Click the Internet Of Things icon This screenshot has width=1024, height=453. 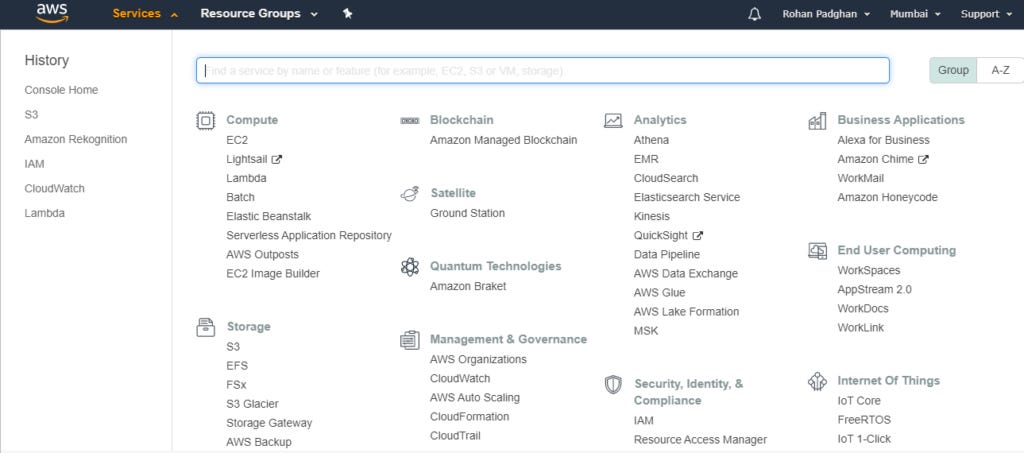[817, 381]
